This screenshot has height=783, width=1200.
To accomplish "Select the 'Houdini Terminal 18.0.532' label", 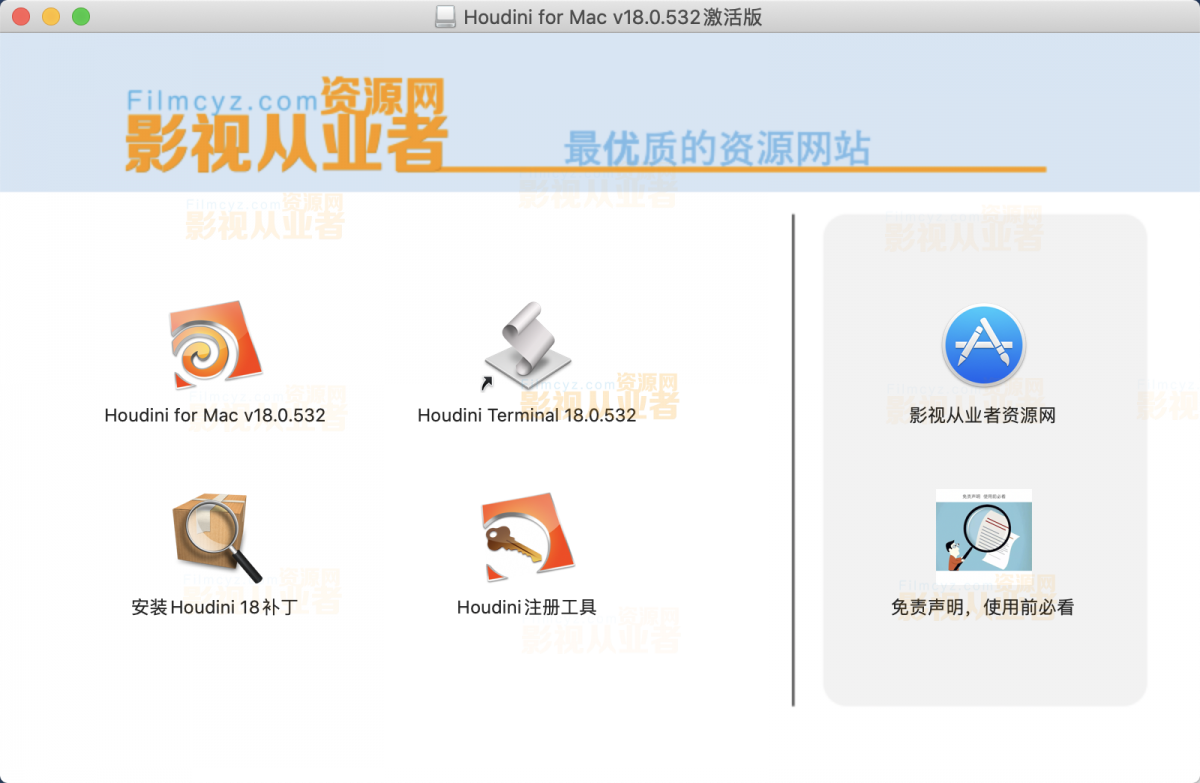I will tap(527, 415).
